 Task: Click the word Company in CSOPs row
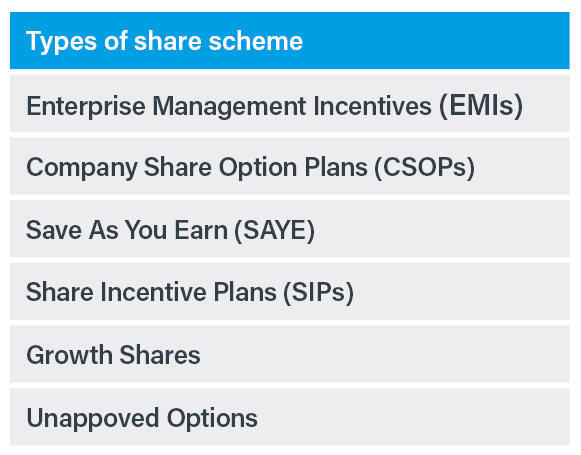(x=82, y=168)
